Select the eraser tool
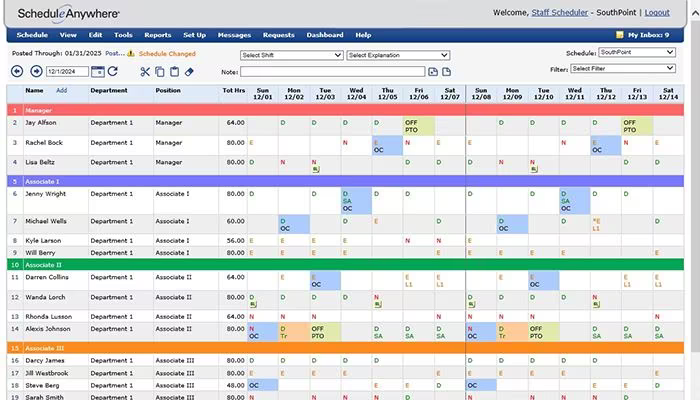The width and height of the screenshot is (700, 400). pyautogui.click(x=189, y=71)
